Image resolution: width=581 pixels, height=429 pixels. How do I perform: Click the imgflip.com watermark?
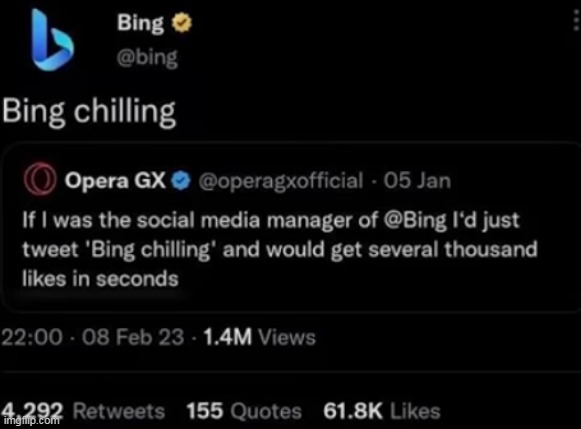tap(31, 420)
